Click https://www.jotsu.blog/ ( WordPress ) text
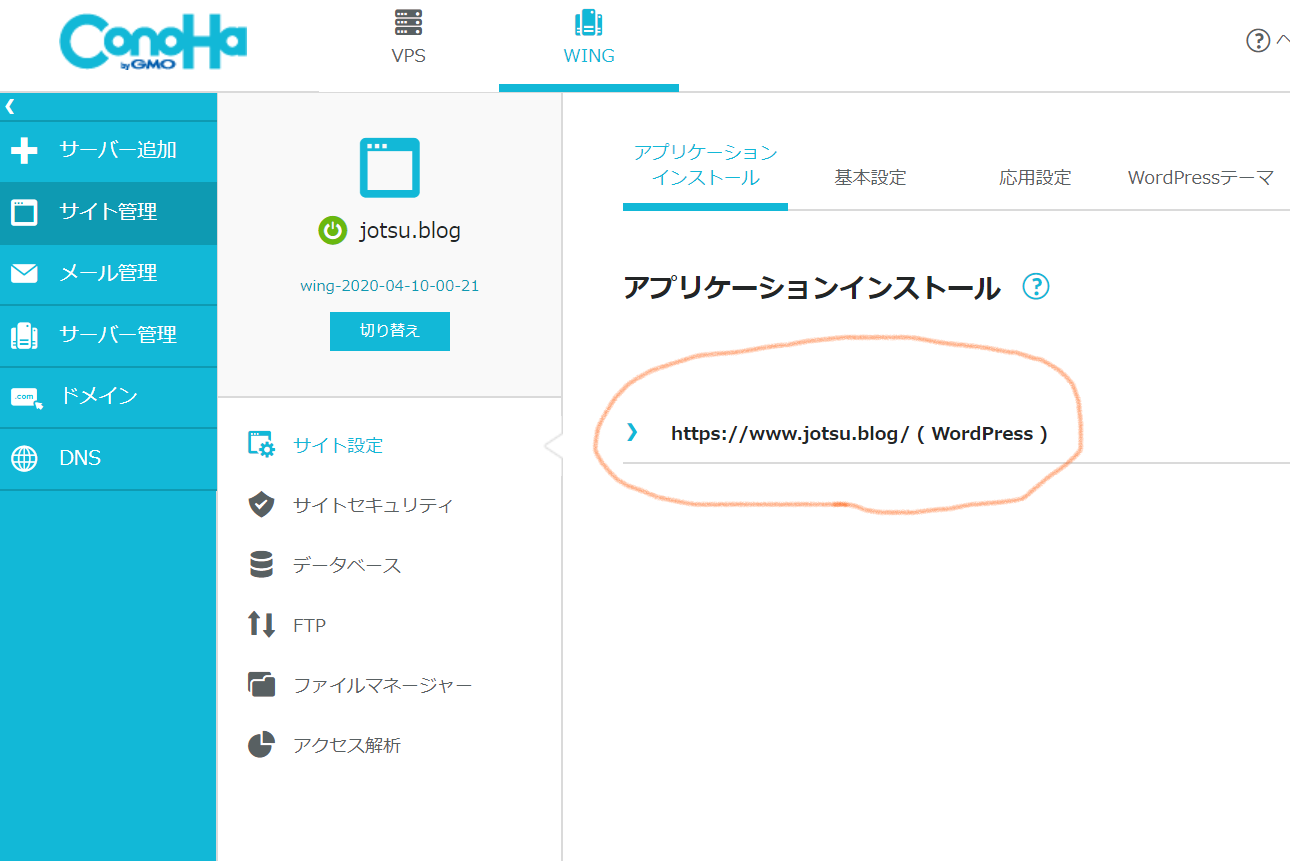 (x=859, y=434)
